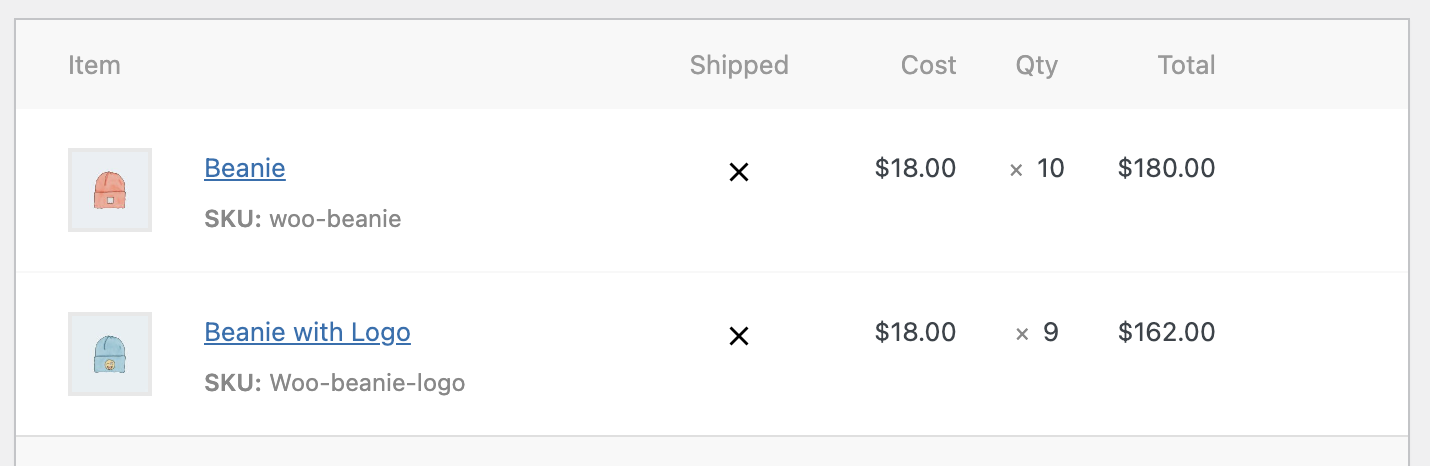Click the quantity 10 for Beanie
Viewport: 1430px width, 466px height.
click(1050, 168)
